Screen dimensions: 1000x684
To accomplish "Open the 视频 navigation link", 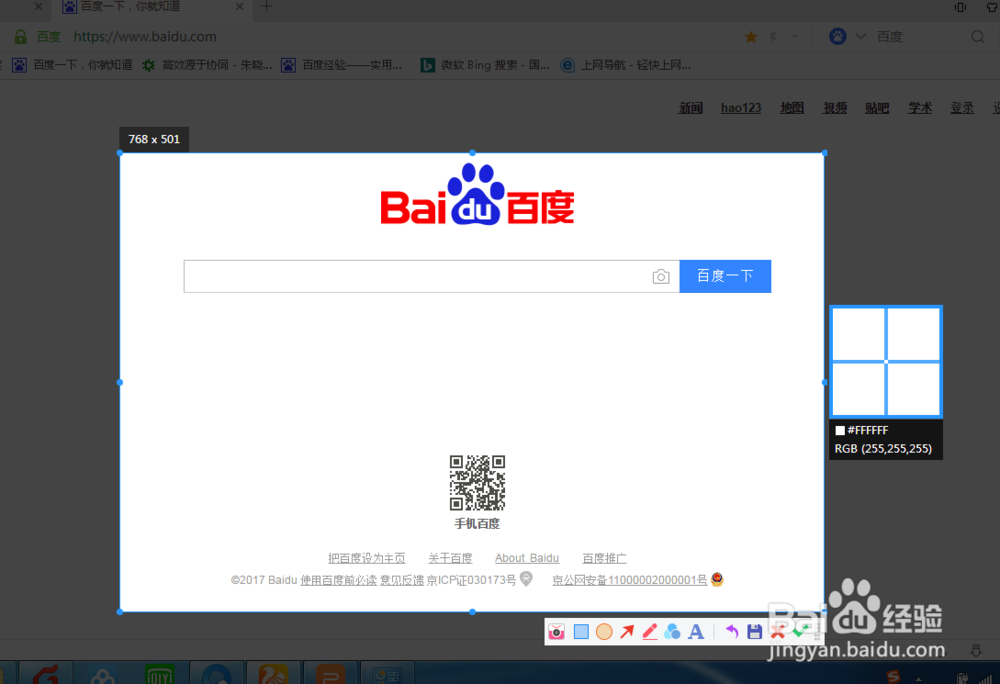I will (835, 108).
